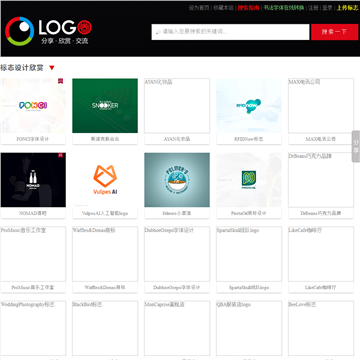This screenshot has width=360, height=360.
Task: Open the MonCaprise蛋糕店 placeholder image
Action: tap(177, 329)
